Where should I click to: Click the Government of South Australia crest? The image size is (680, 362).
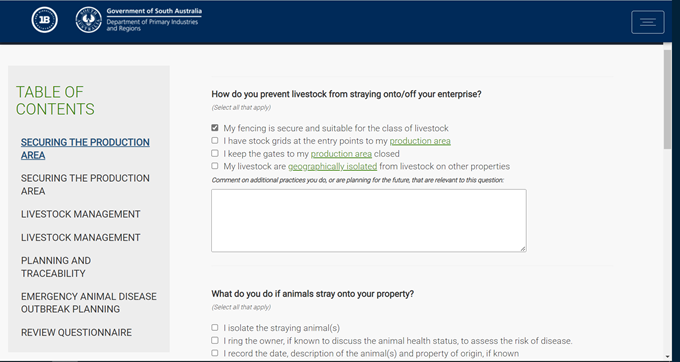click(x=88, y=20)
